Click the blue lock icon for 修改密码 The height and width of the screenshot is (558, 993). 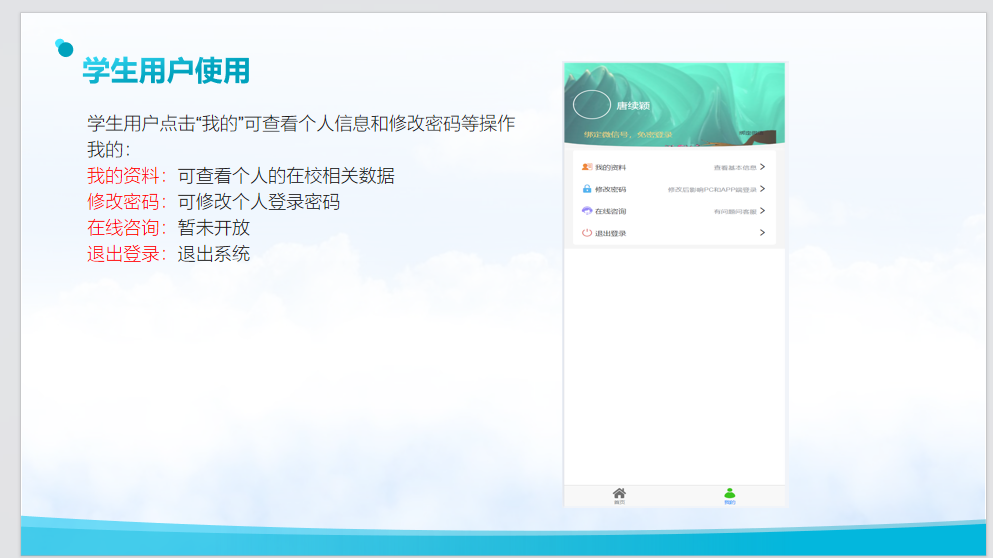pos(587,189)
